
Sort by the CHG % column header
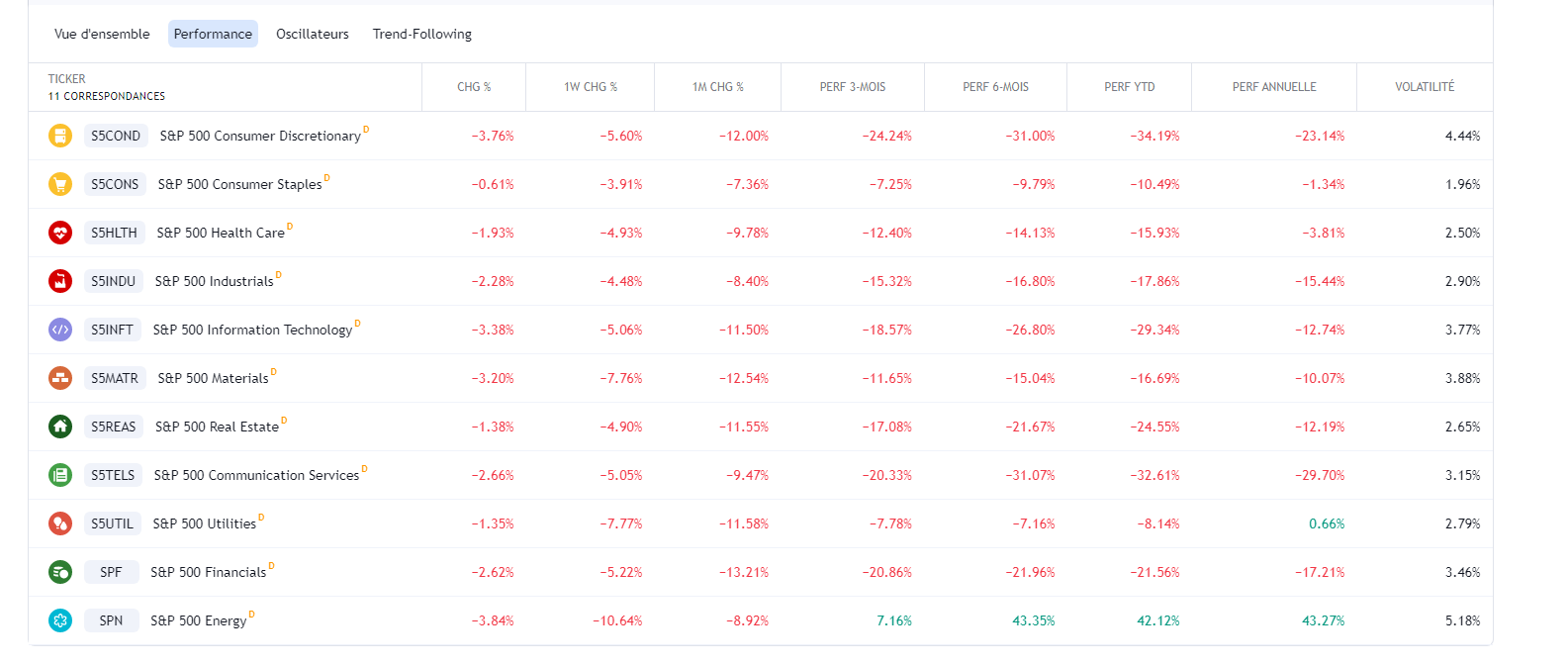click(x=474, y=87)
